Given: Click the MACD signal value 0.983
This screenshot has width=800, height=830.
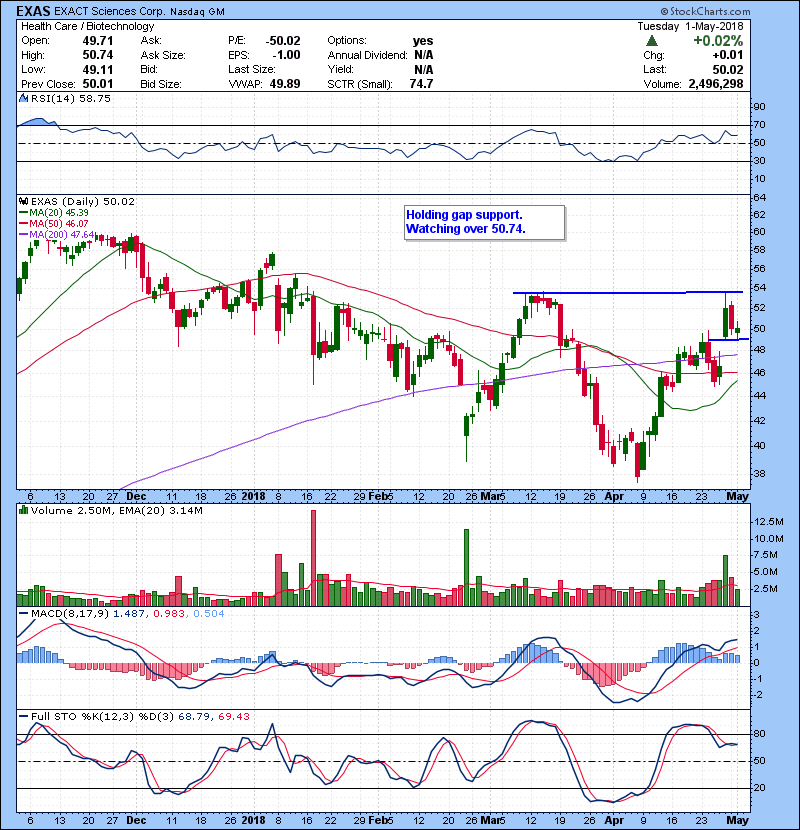Looking at the screenshot, I should pos(169,613).
